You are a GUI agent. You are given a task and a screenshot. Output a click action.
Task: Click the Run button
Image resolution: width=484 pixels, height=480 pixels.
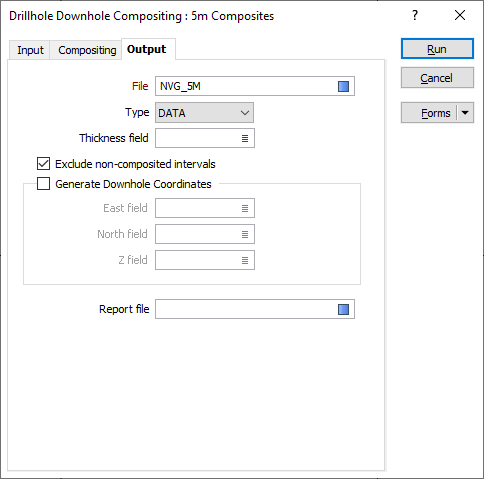[437, 49]
